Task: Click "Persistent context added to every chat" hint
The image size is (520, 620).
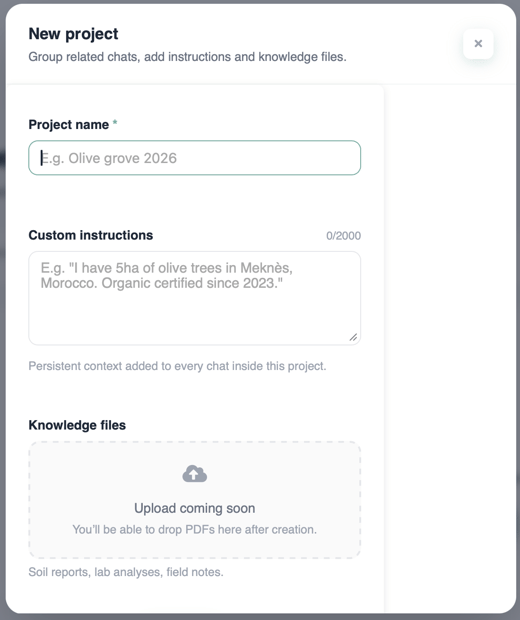Action: tap(177, 366)
